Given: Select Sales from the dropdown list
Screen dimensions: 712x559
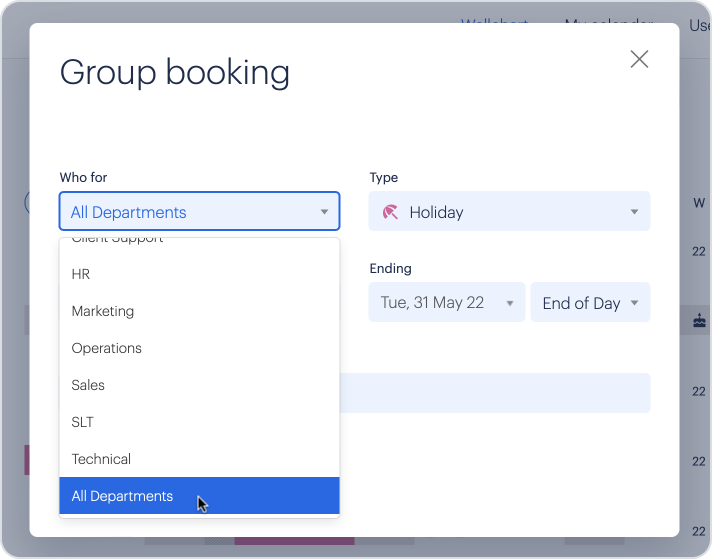Looking at the screenshot, I should click(x=88, y=385).
